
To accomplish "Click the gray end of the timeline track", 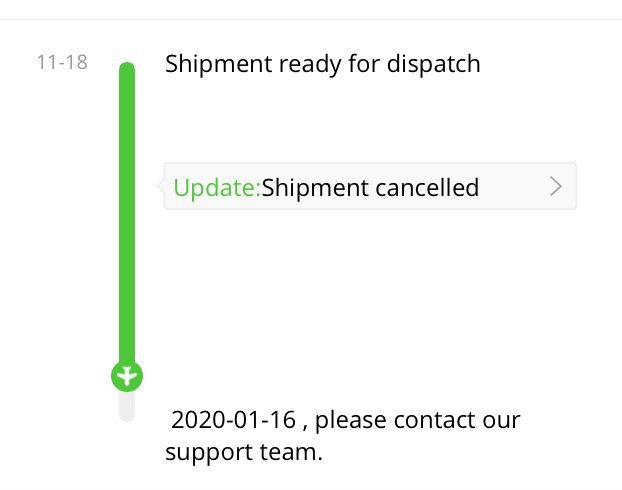I will tap(126, 407).
